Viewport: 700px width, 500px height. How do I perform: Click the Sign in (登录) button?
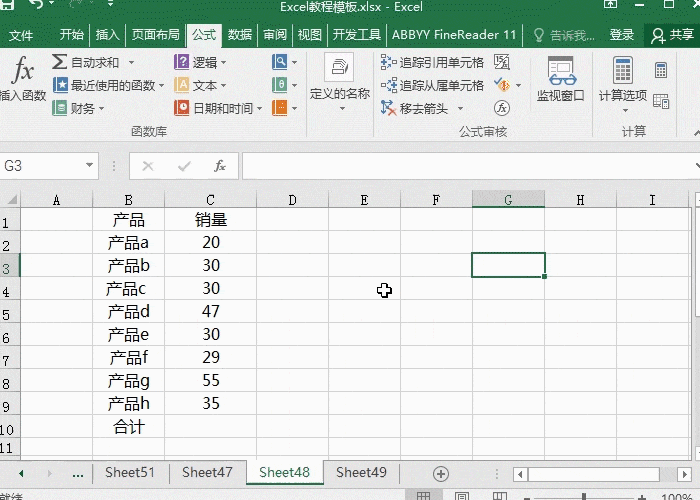[x=622, y=35]
